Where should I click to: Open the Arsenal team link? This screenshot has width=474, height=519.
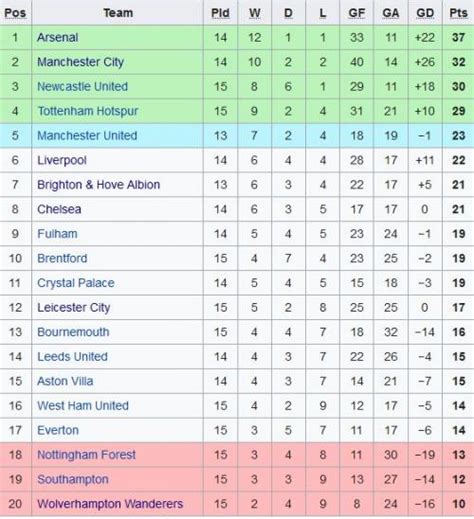pyautogui.click(x=57, y=37)
